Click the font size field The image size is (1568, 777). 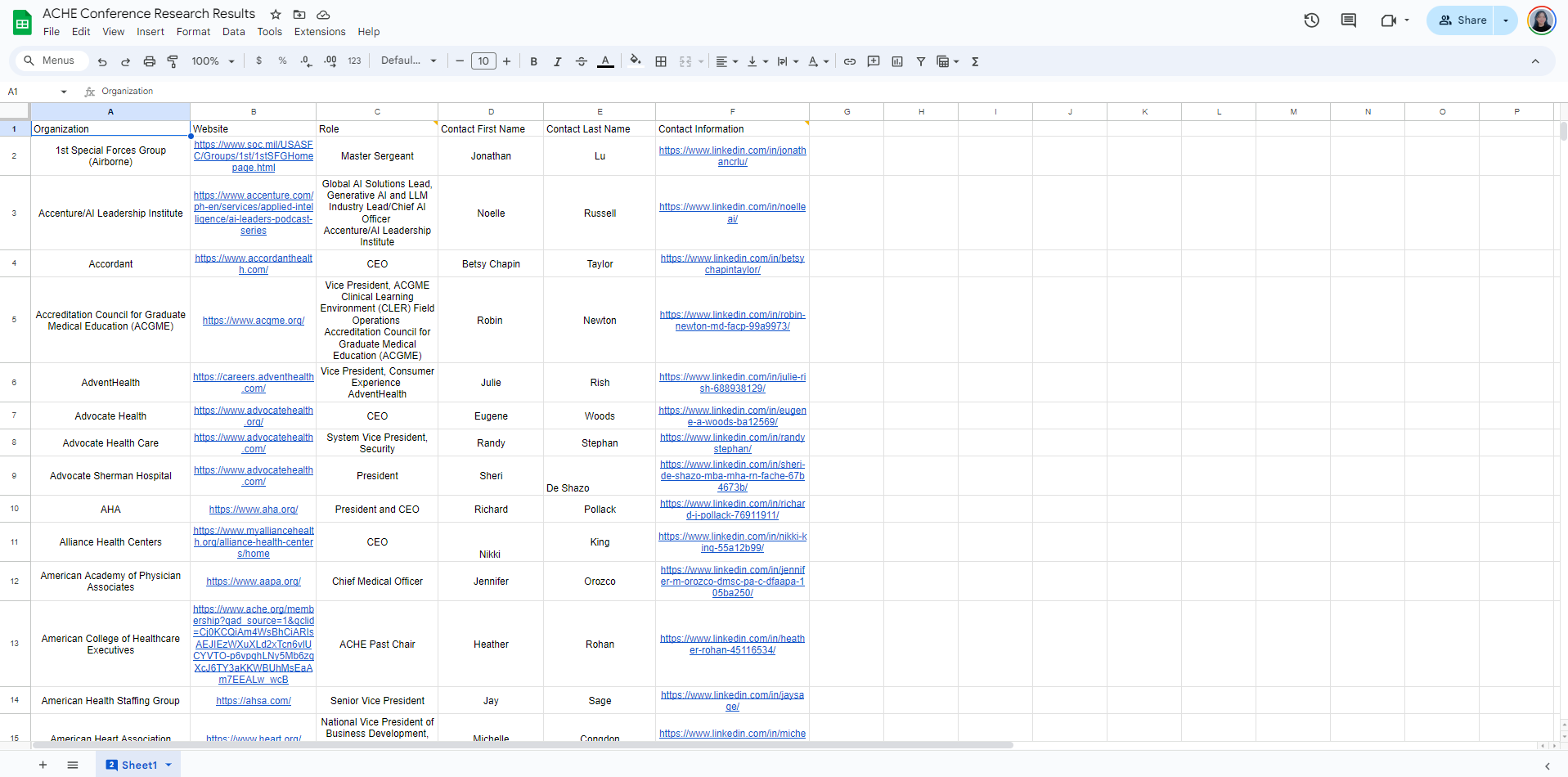pos(483,61)
